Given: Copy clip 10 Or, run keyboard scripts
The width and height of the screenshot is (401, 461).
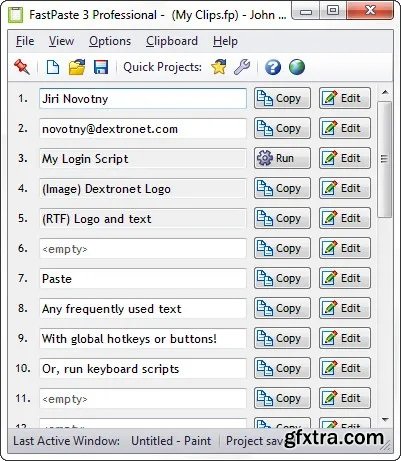Looking at the screenshot, I should click(282, 368).
